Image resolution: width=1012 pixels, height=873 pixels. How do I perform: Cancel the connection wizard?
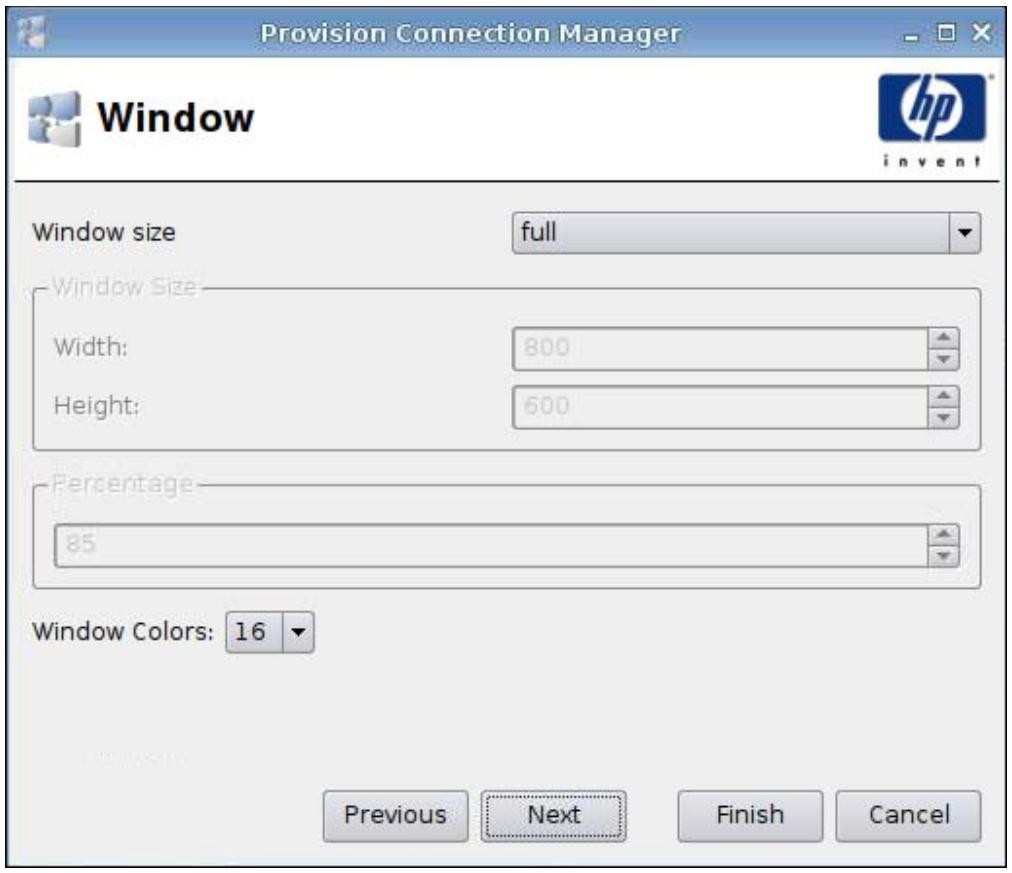[x=909, y=816]
